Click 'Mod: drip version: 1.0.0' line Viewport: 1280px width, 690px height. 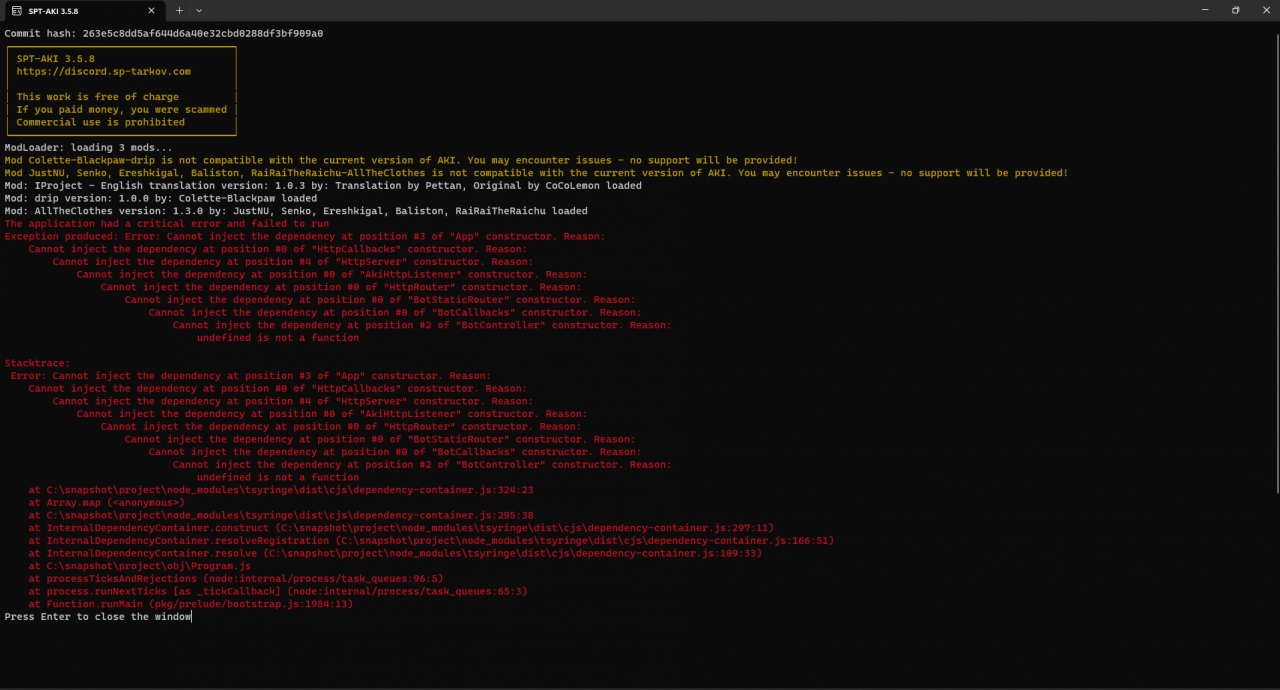(x=160, y=198)
